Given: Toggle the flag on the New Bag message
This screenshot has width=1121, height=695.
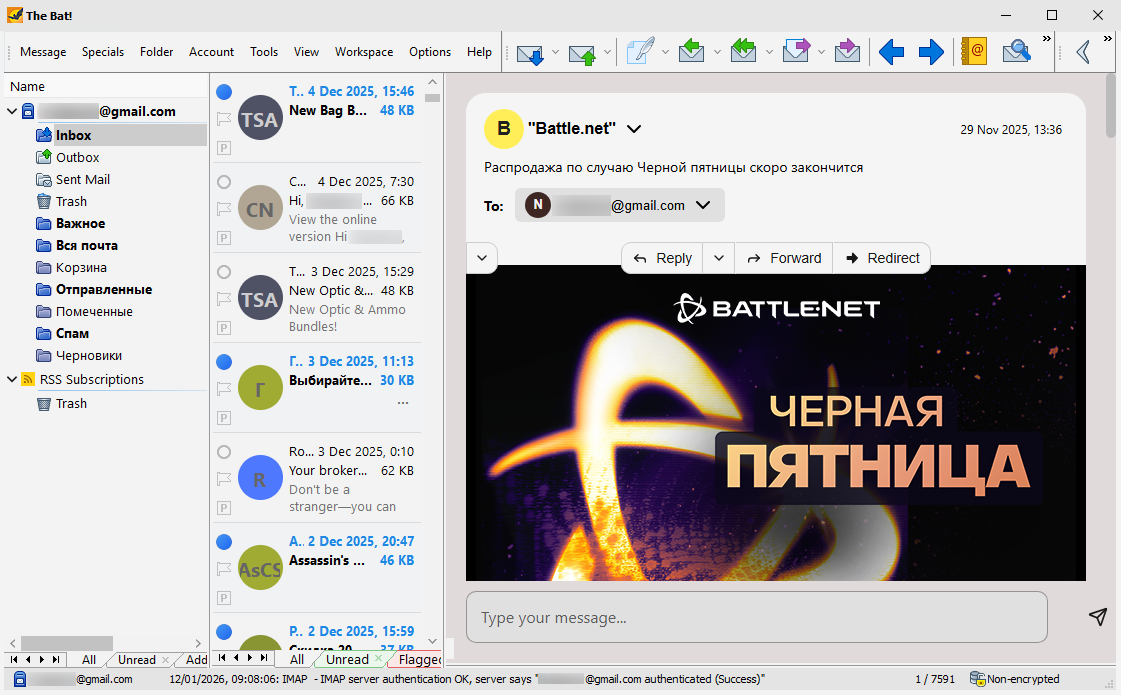Looking at the screenshot, I should pyautogui.click(x=224, y=119).
